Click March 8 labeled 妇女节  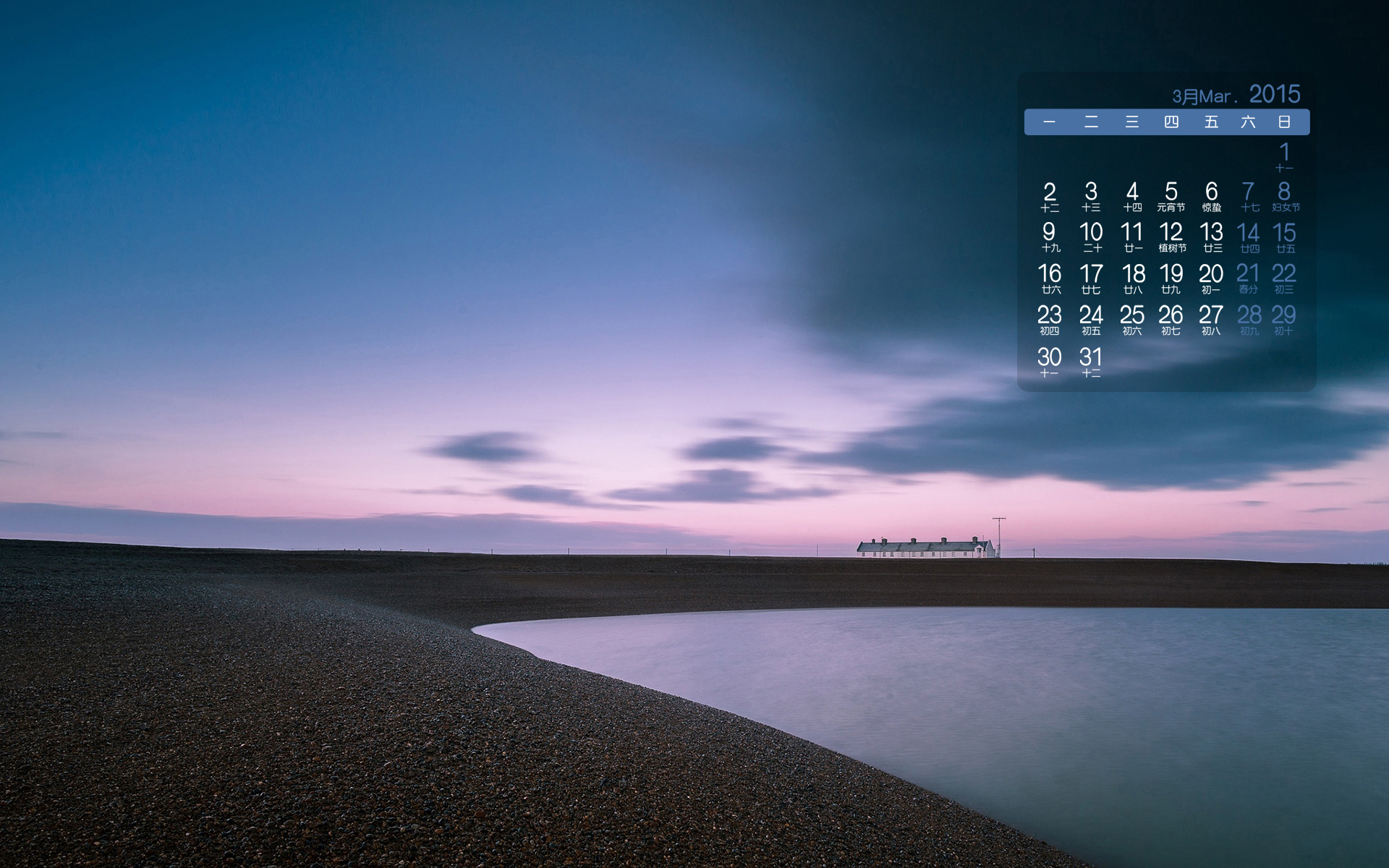(1284, 195)
